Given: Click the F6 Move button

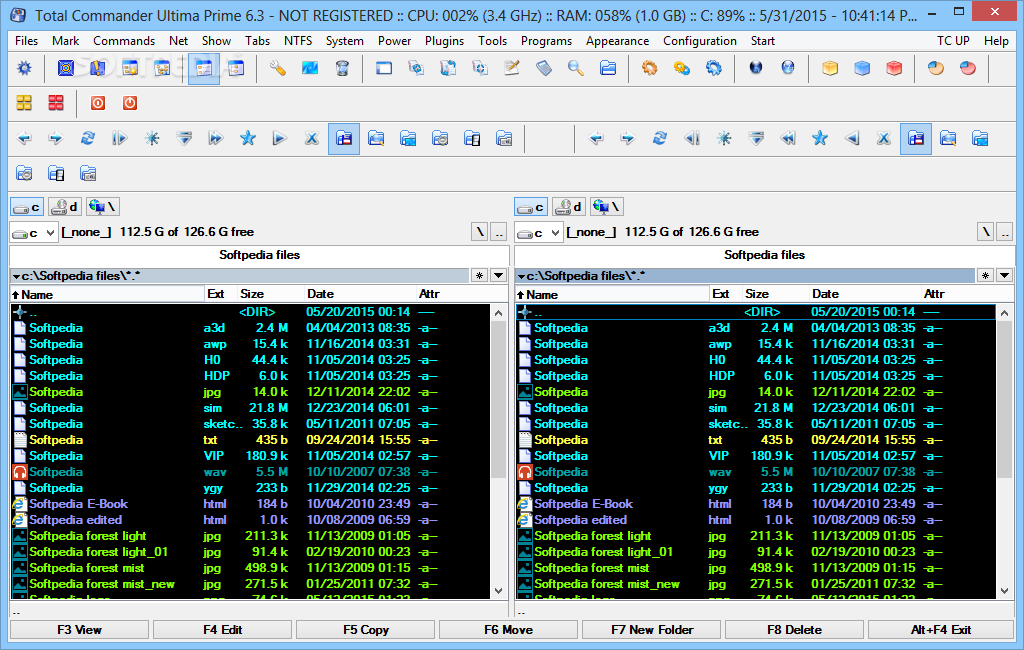Looking at the screenshot, I should (509, 630).
